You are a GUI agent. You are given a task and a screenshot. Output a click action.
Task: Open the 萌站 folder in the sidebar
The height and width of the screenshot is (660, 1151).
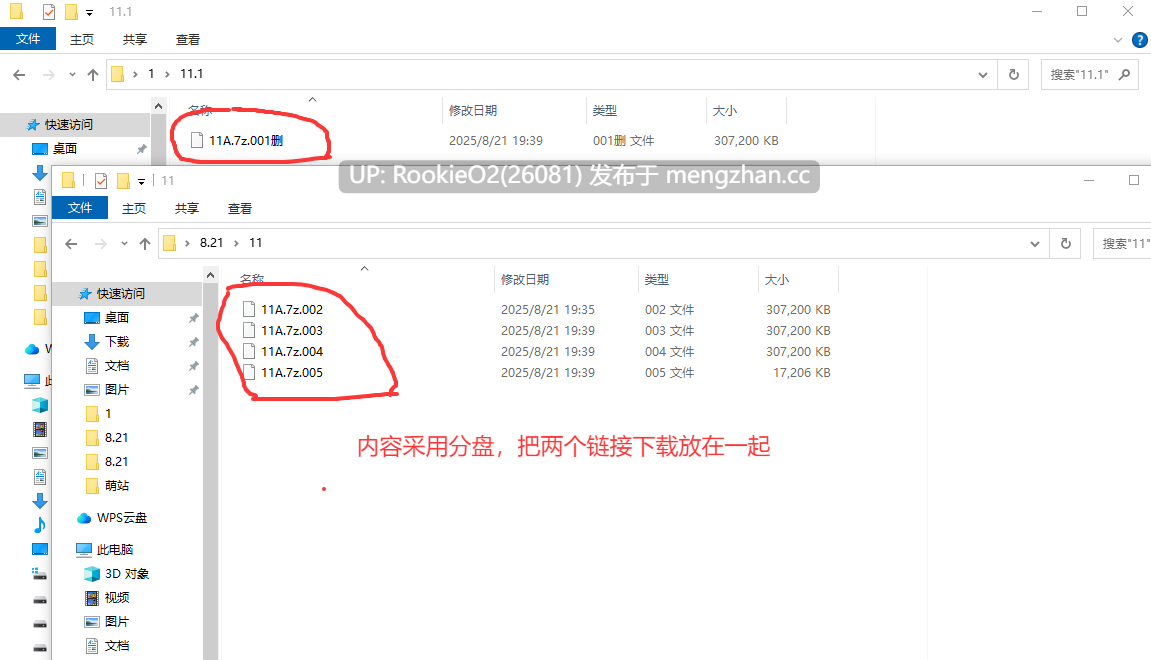click(x=117, y=486)
